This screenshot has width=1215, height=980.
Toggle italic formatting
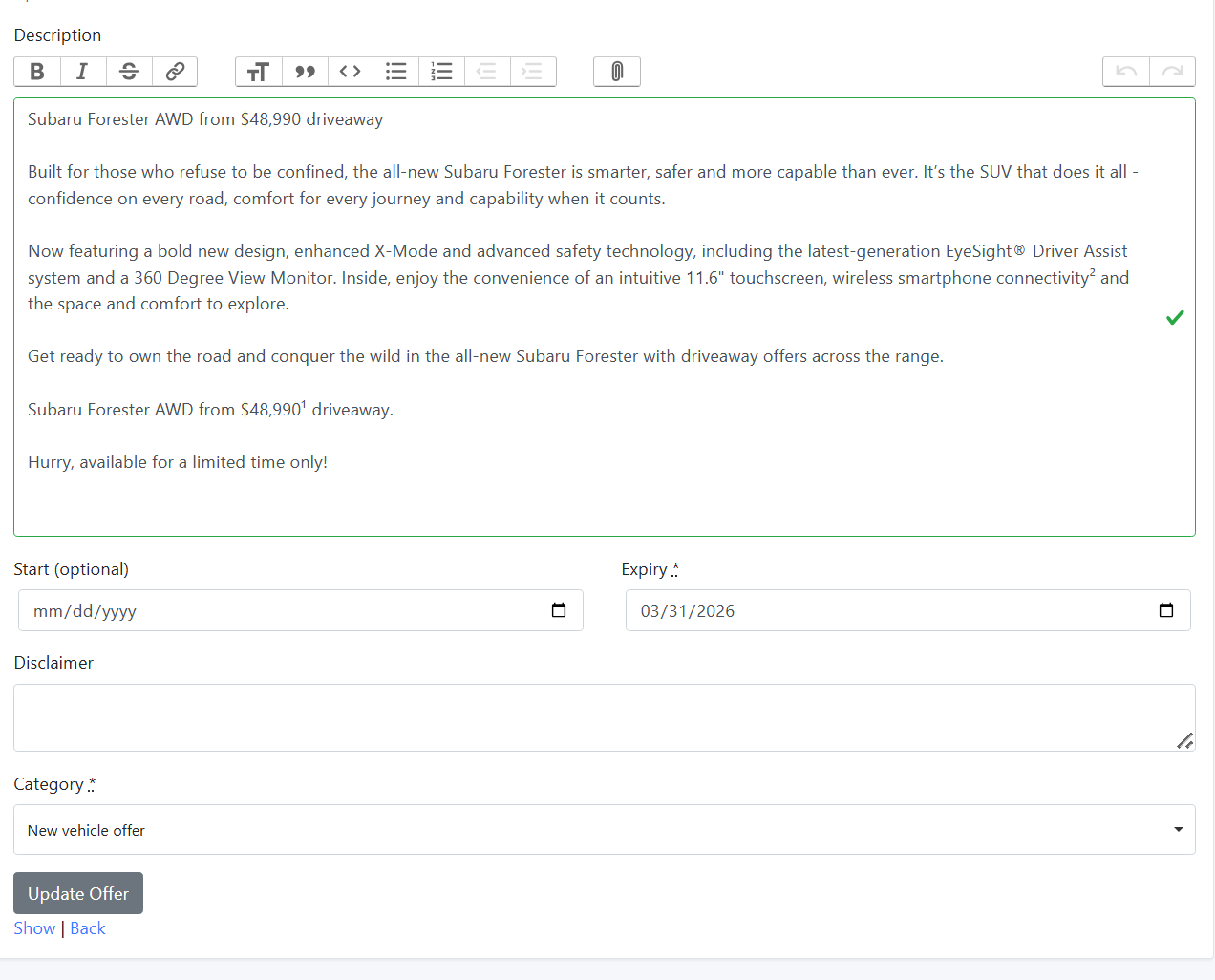[x=83, y=72]
